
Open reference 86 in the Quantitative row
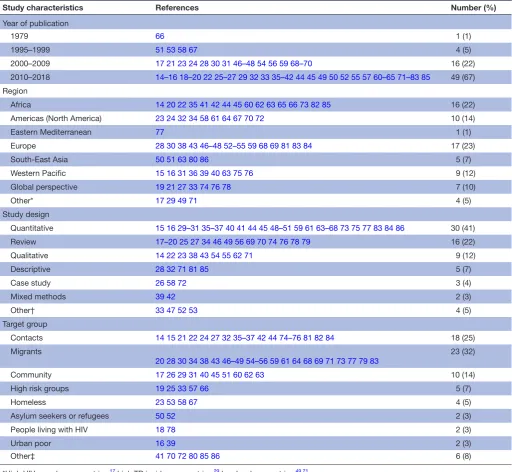400,228
